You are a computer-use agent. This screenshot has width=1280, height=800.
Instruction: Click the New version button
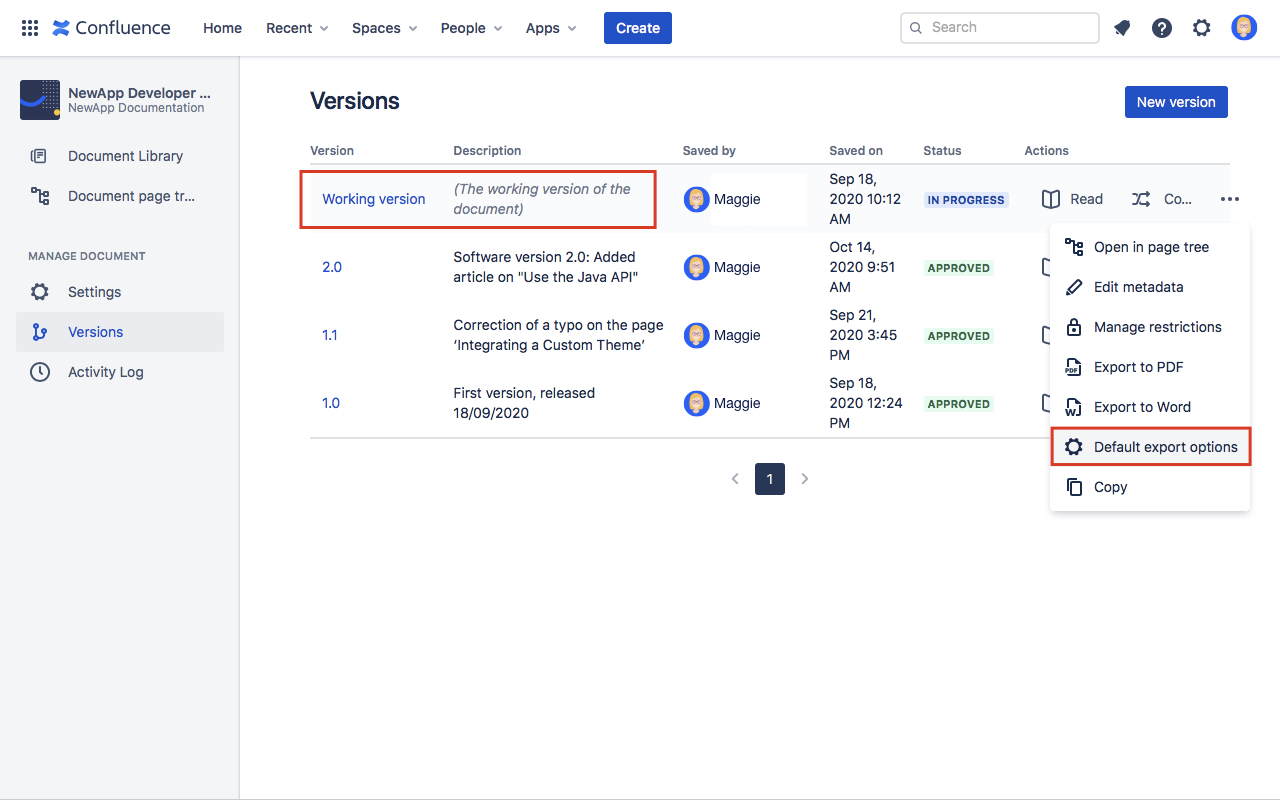(x=1176, y=102)
